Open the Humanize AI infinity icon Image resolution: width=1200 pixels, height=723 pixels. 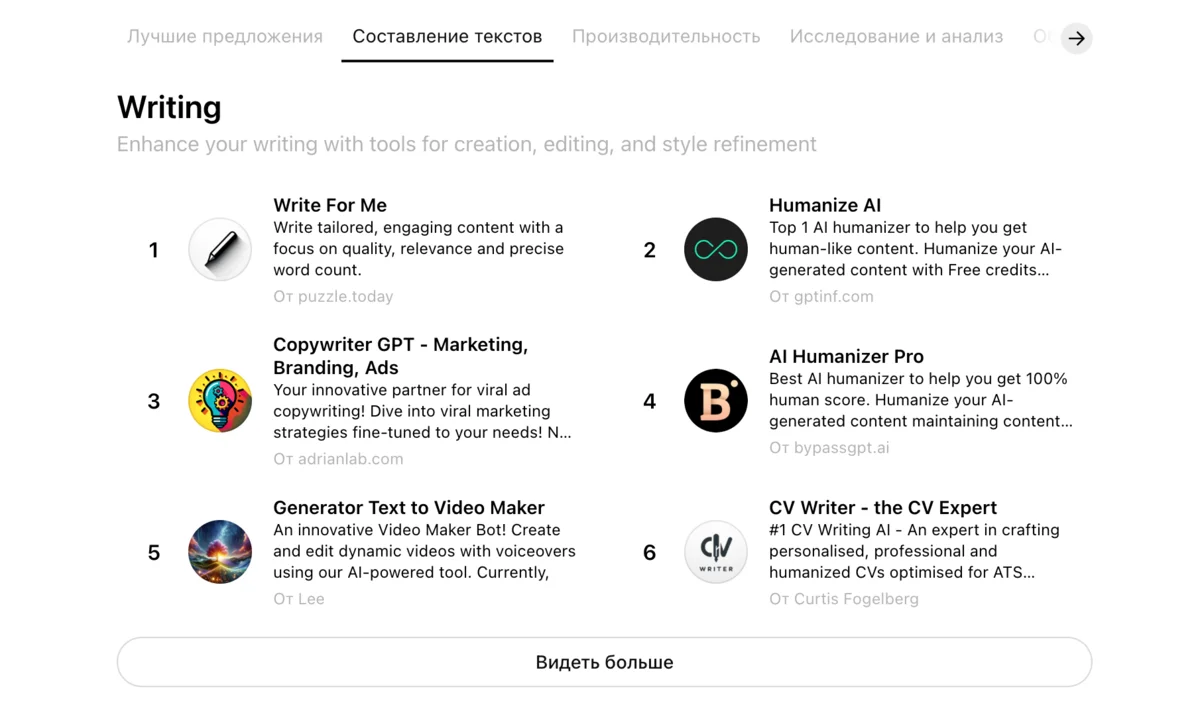click(x=716, y=250)
